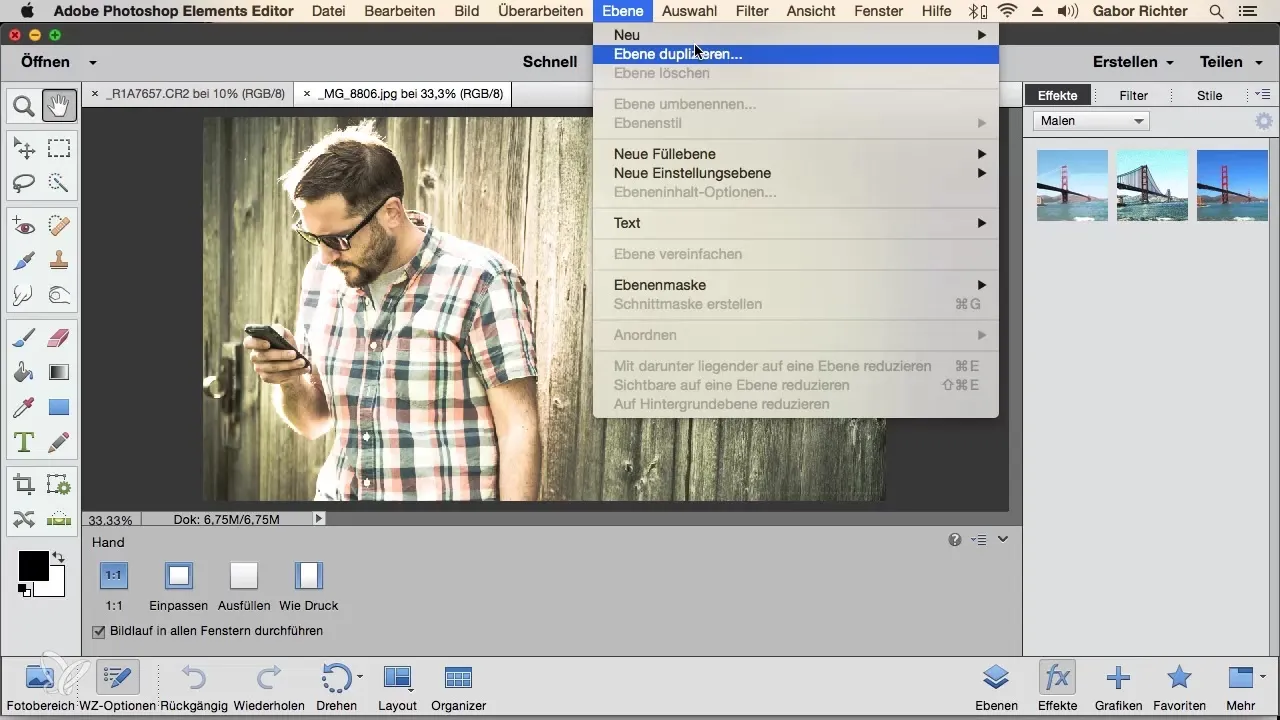
Task: Collapse the tool options panel chevron
Action: coord(1003,539)
